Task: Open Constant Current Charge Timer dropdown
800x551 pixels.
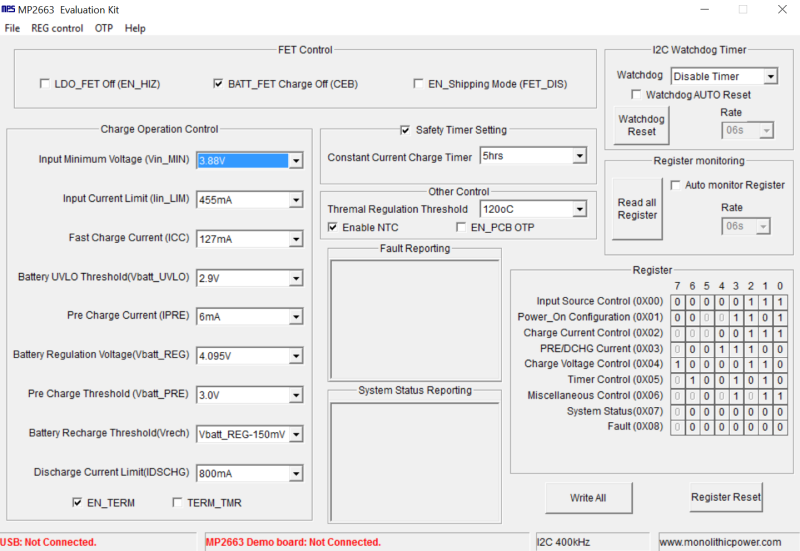Action: pos(580,156)
